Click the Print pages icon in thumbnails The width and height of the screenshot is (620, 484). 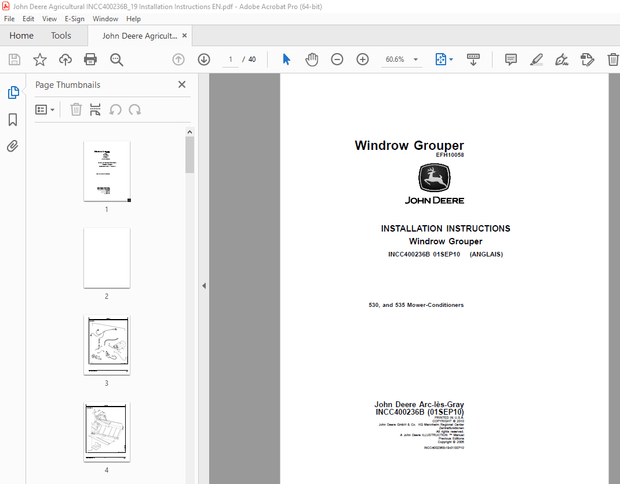(x=95, y=110)
